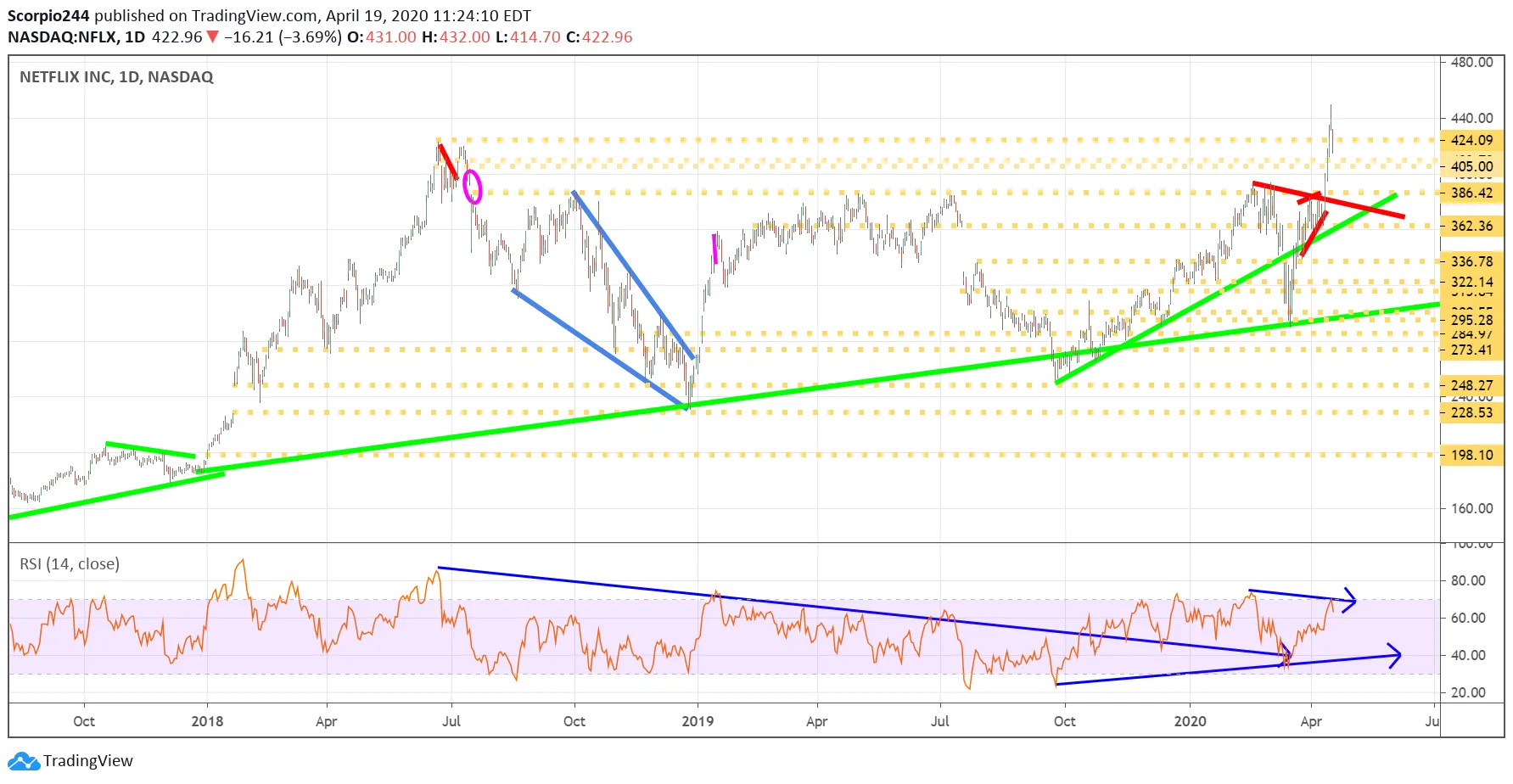Click the TradingView cloud logo icon

pos(23,761)
